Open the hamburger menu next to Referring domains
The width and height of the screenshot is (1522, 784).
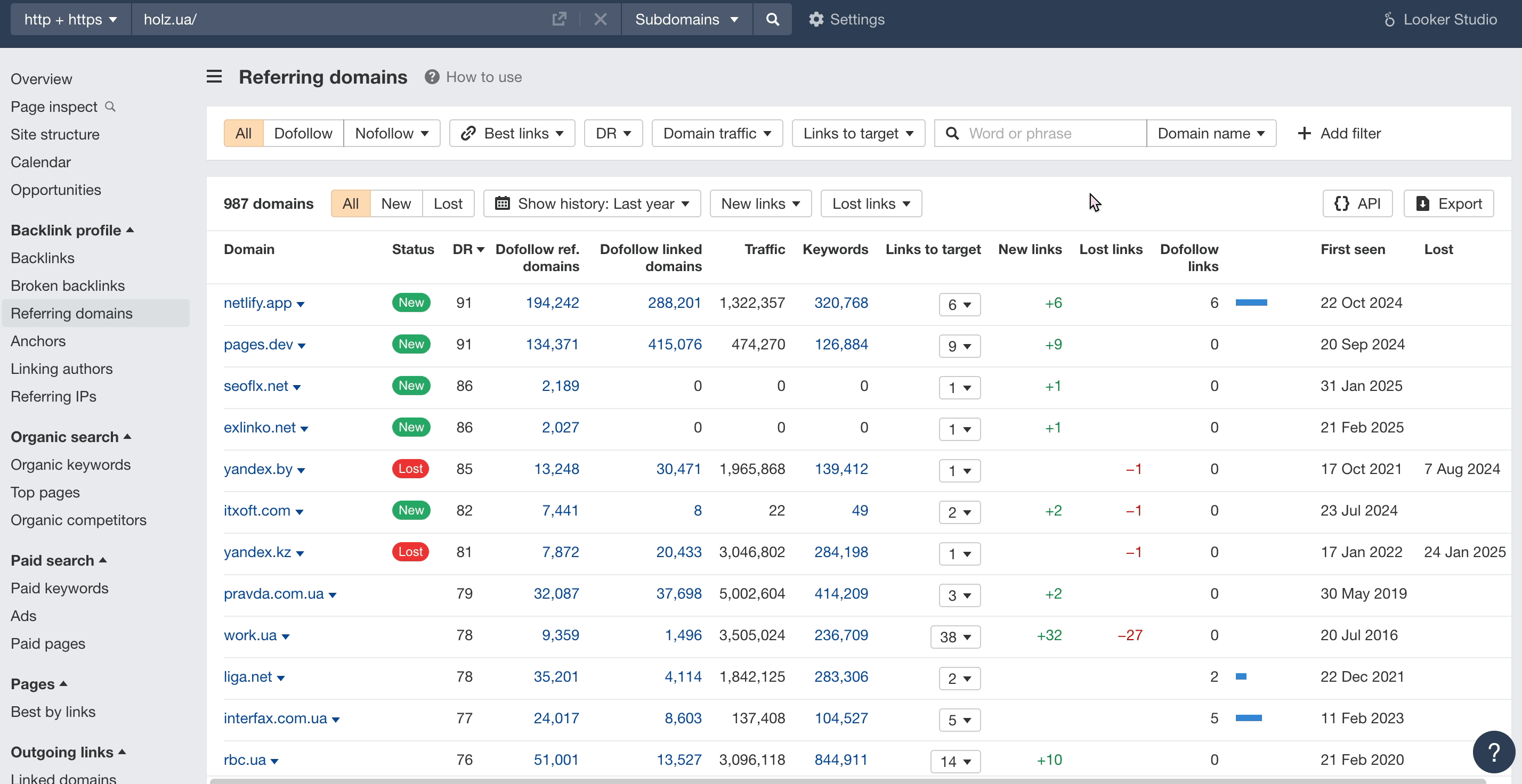click(214, 76)
